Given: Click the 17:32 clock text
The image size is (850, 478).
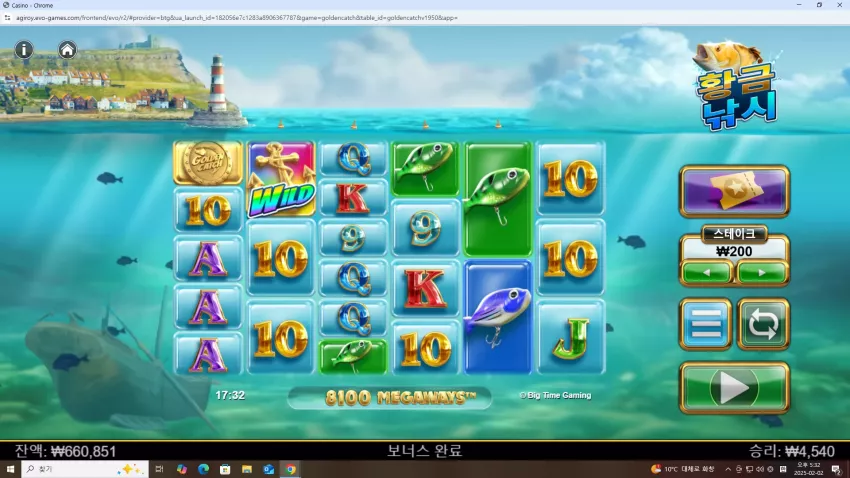Looking at the screenshot, I should point(230,395).
